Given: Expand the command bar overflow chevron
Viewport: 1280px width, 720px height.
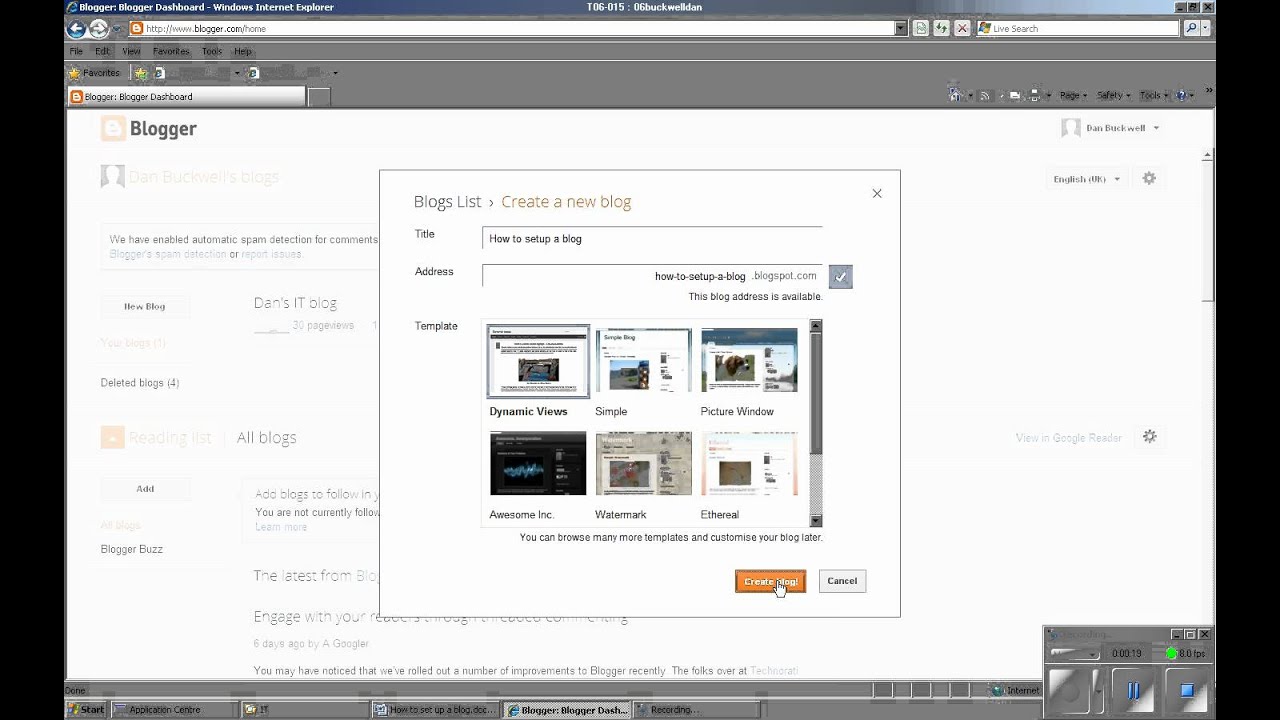Looking at the screenshot, I should (x=1209, y=90).
